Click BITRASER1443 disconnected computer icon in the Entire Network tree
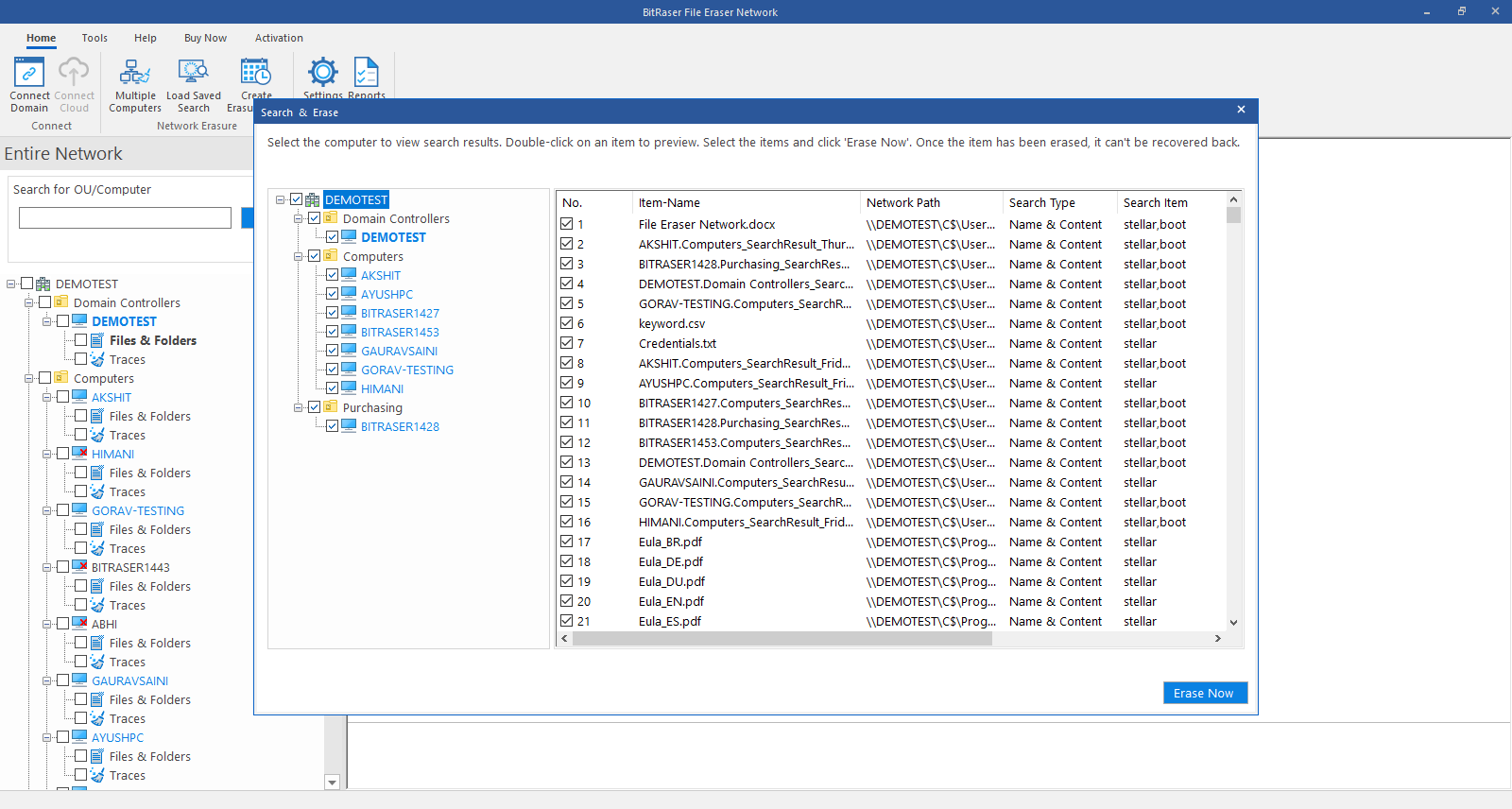 tap(80, 567)
